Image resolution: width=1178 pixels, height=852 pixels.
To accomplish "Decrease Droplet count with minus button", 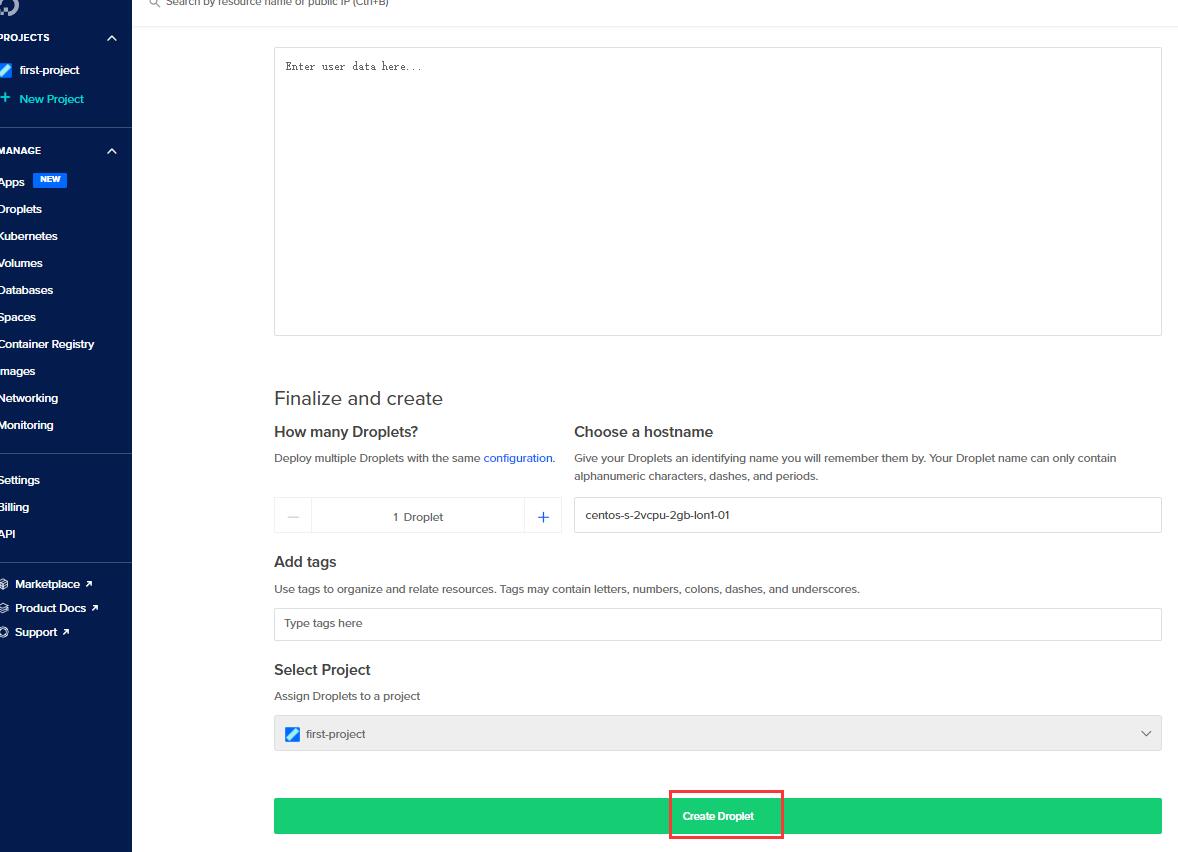I will pyautogui.click(x=293, y=517).
